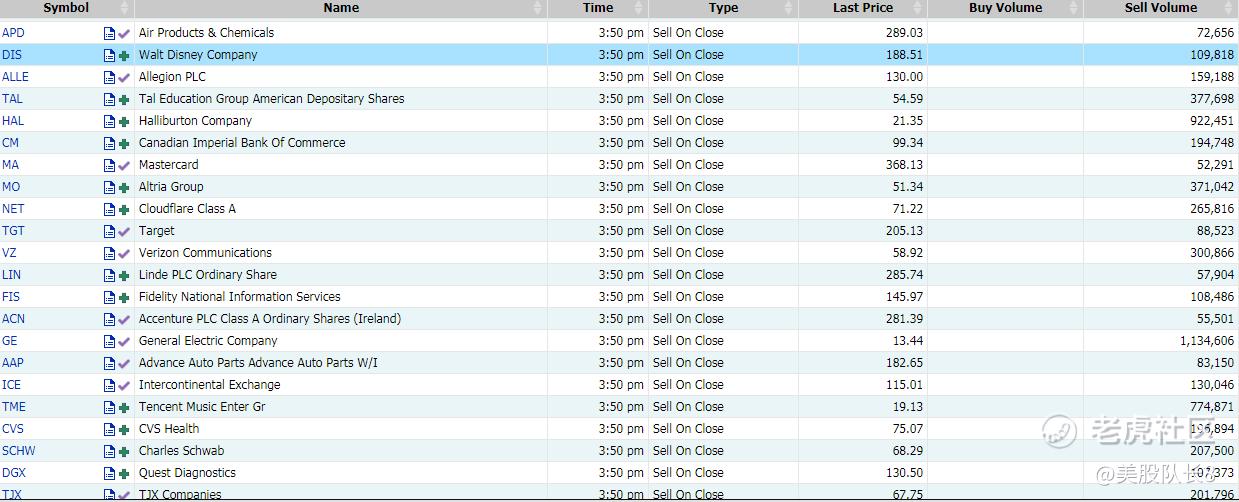1239x502 pixels.
Task: Click the checkmark icon in the GE row
Action: click(124, 341)
